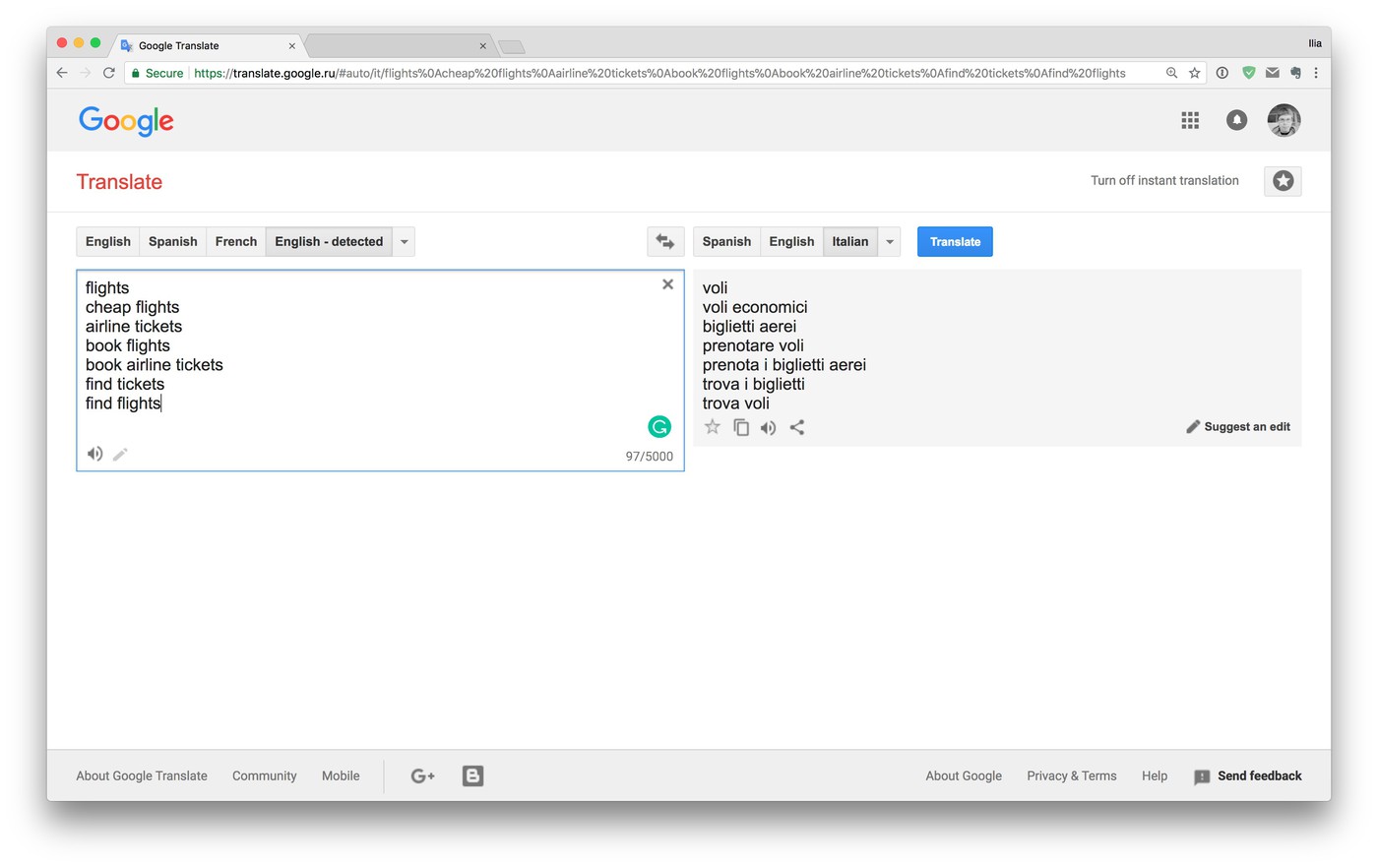Listen to the Italian translation audio
The image size is (1378, 868).
pos(769,427)
